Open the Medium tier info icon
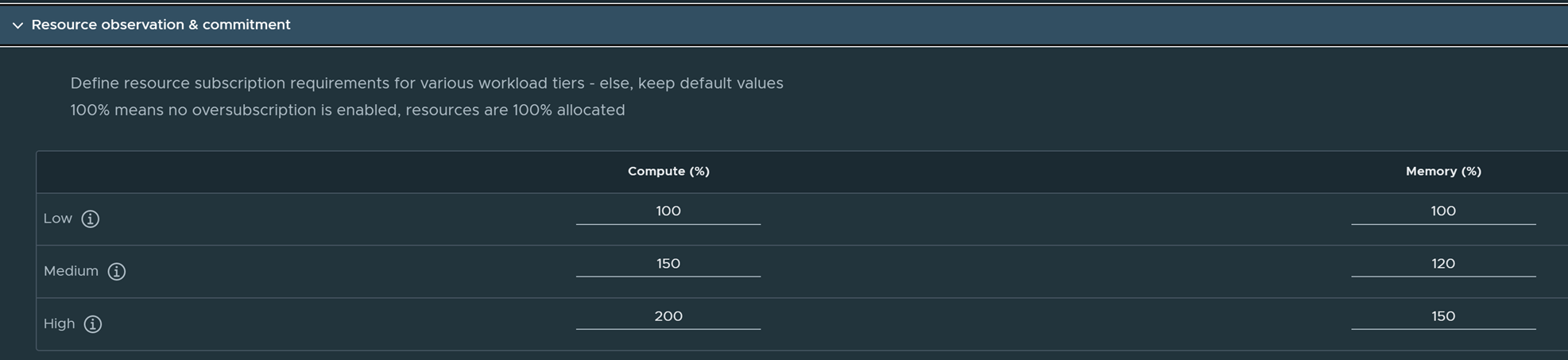Screen dimensions: 1568x360 (x=117, y=272)
